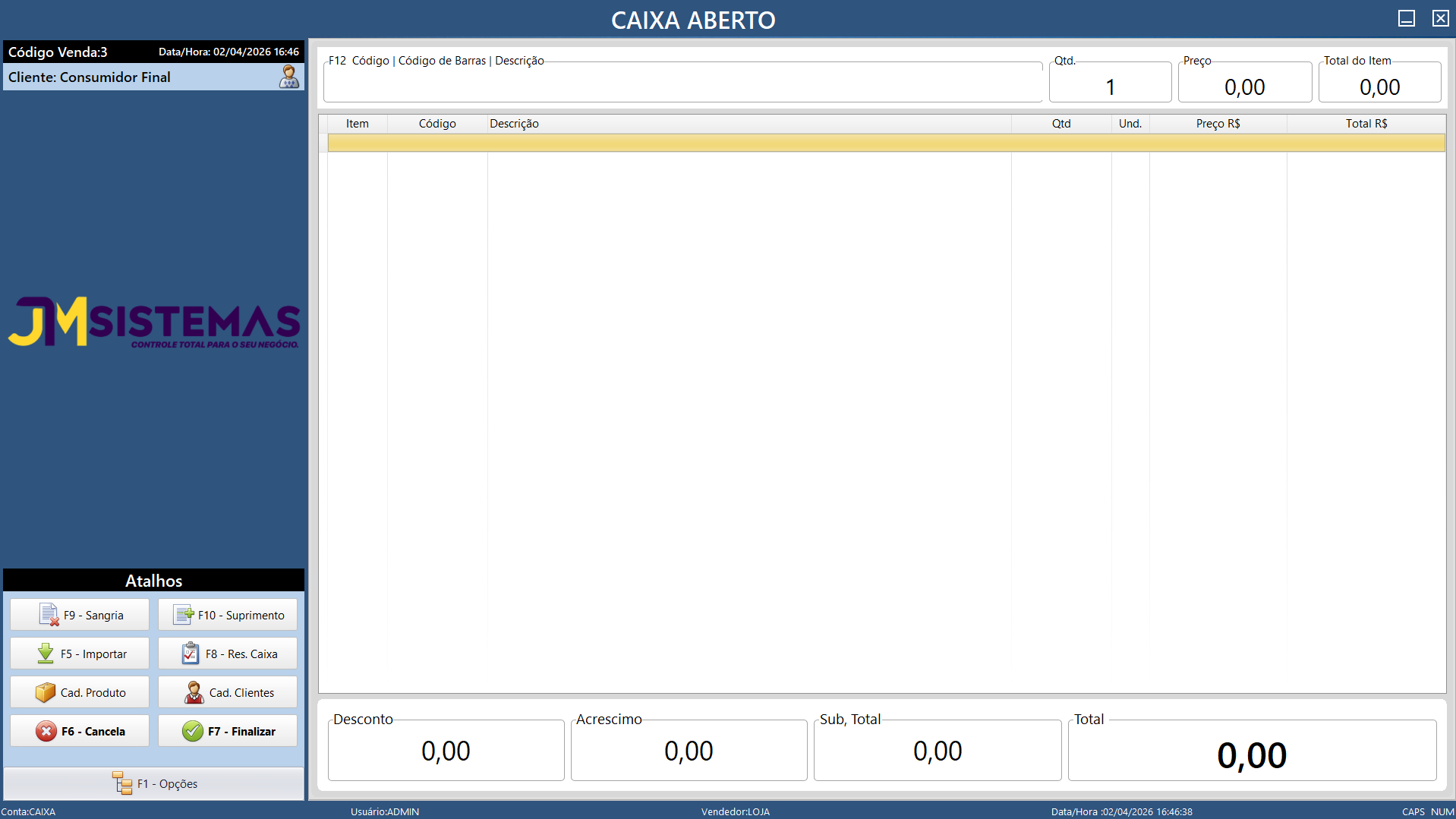1456x819 pixels.
Task: Minimize the Caixa Aberto window
Action: point(1406,18)
